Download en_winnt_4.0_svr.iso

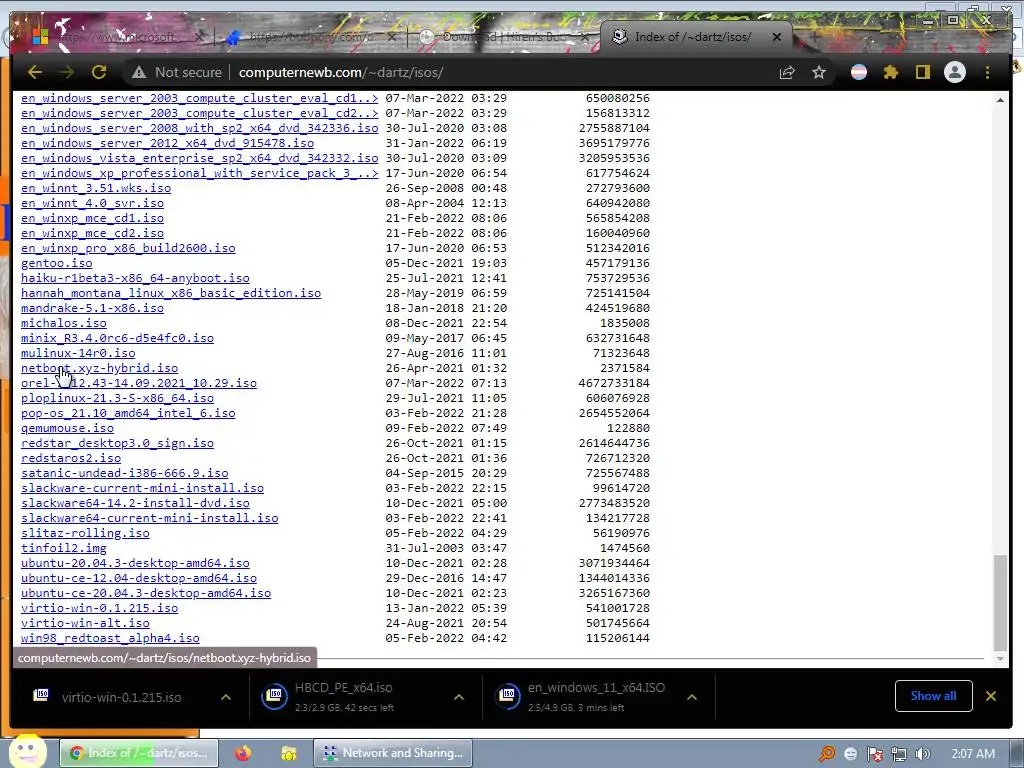(x=92, y=203)
